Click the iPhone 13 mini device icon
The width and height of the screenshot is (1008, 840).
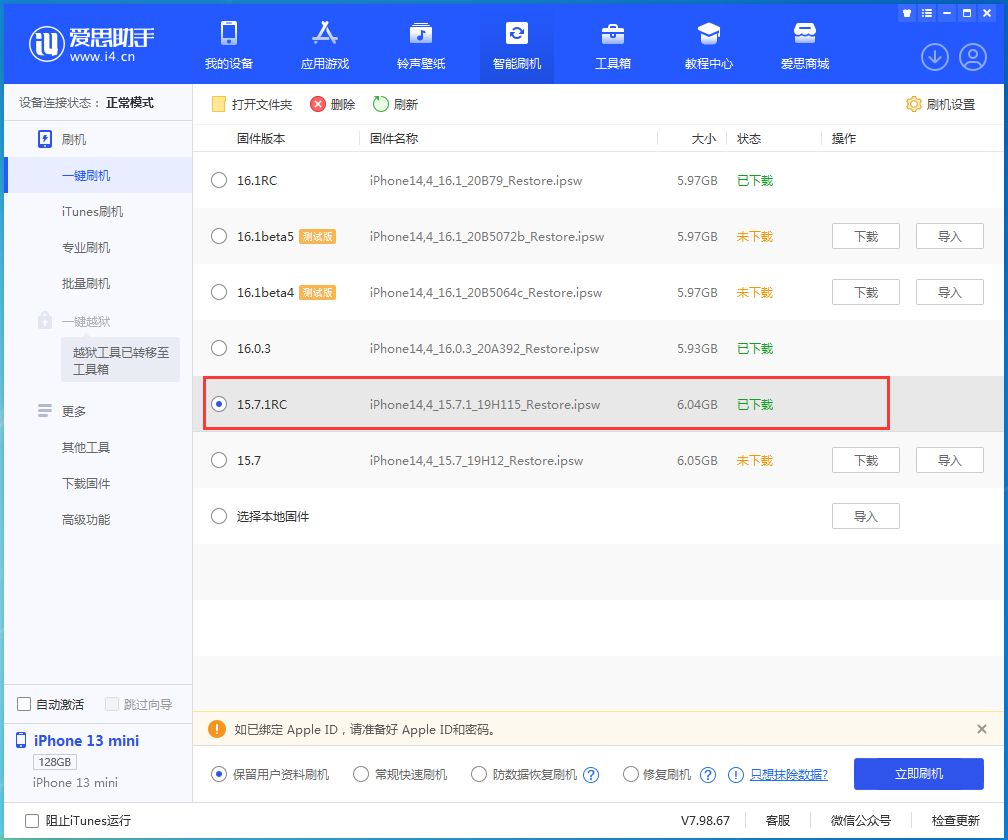coord(21,740)
